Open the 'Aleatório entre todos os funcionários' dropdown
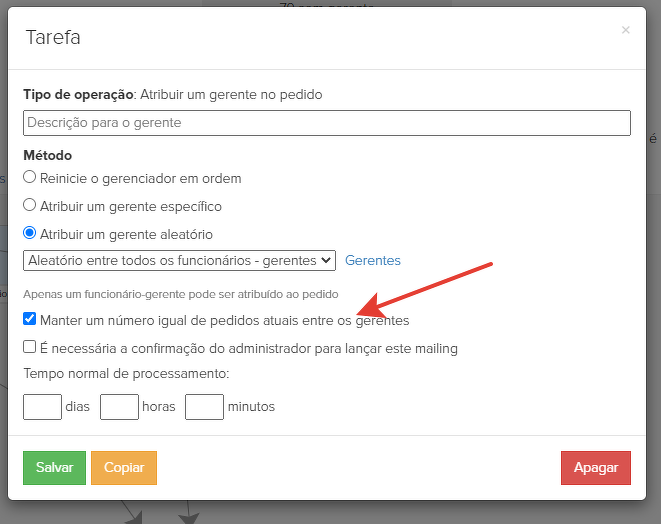This screenshot has height=524, width=661. click(179, 260)
